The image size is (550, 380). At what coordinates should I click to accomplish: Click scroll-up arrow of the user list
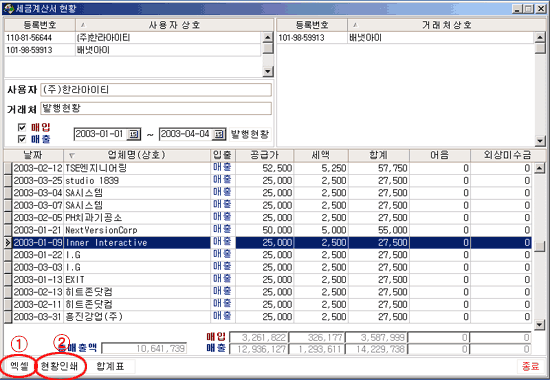(x=268, y=37)
